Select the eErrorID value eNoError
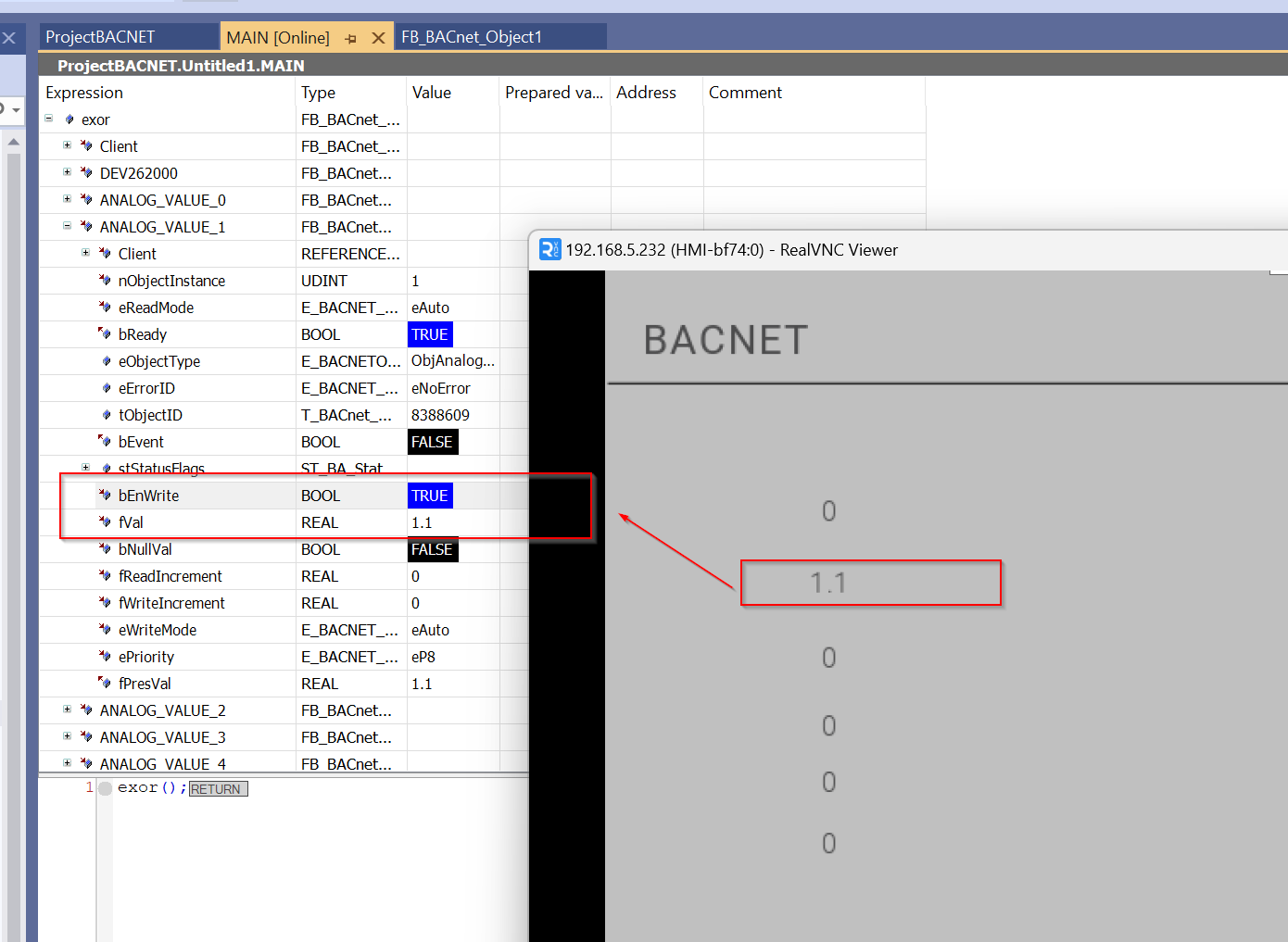The width and height of the screenshot is (1288, 942). [453, 388]
